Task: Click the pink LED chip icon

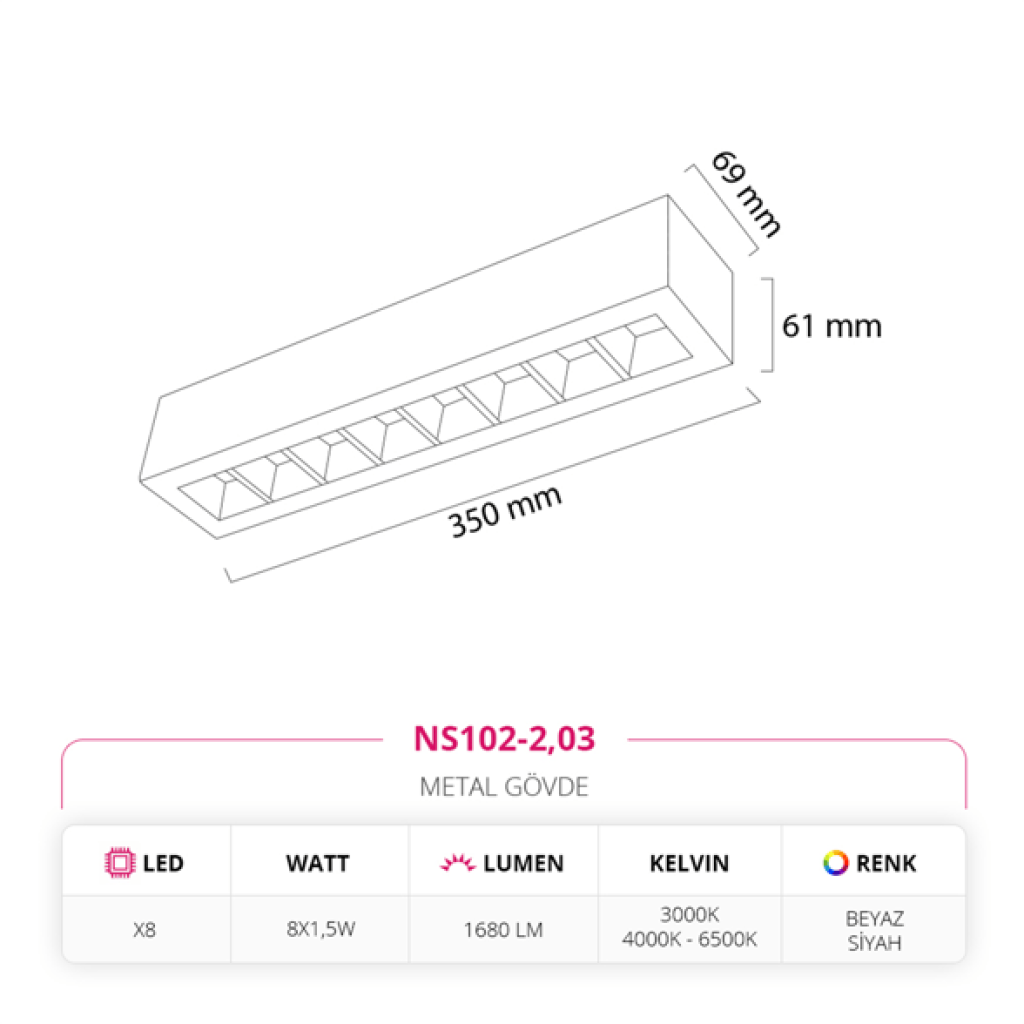Action: point(120,863)
